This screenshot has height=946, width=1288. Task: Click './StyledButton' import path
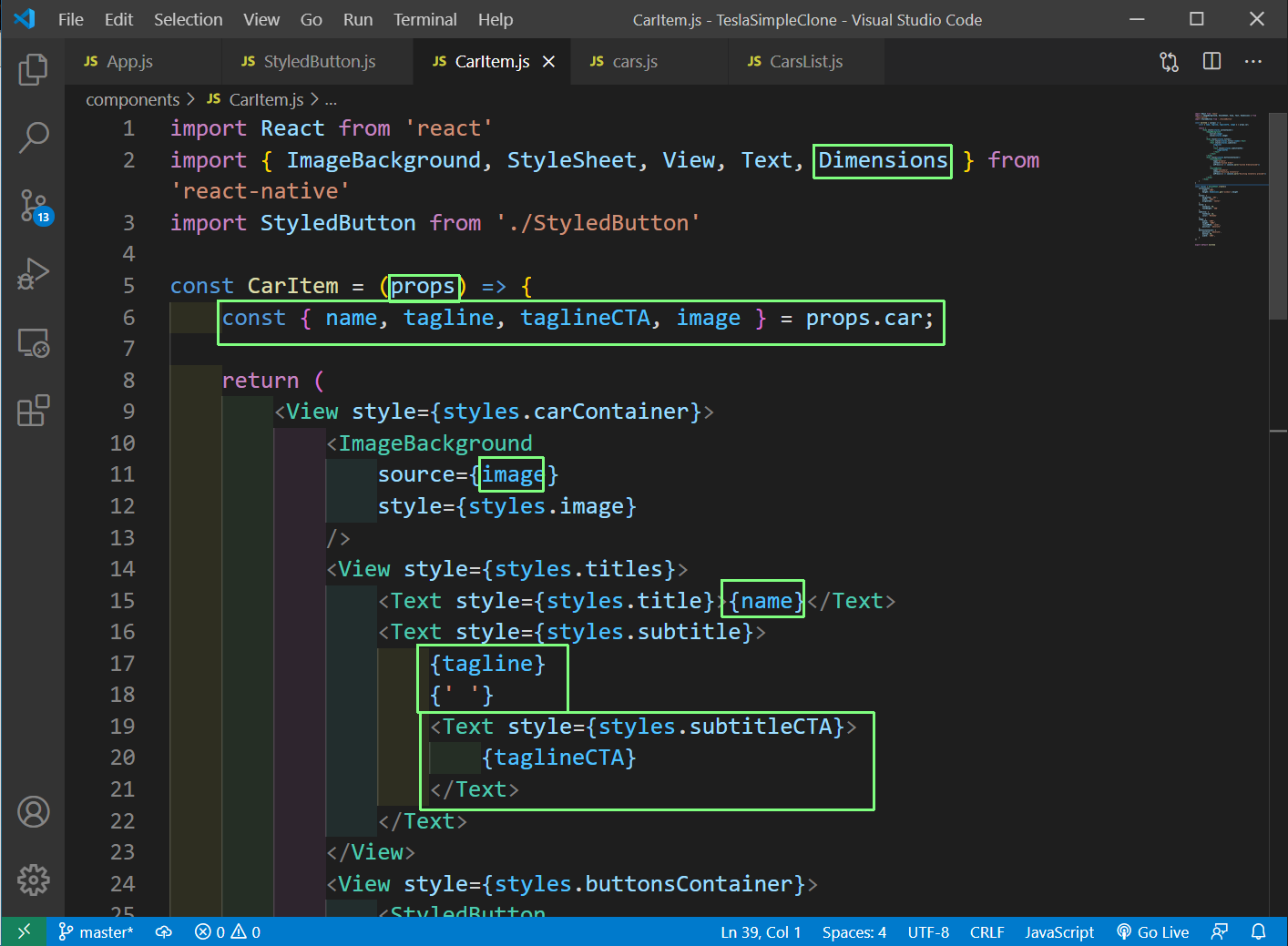click(x=598, y=223)
